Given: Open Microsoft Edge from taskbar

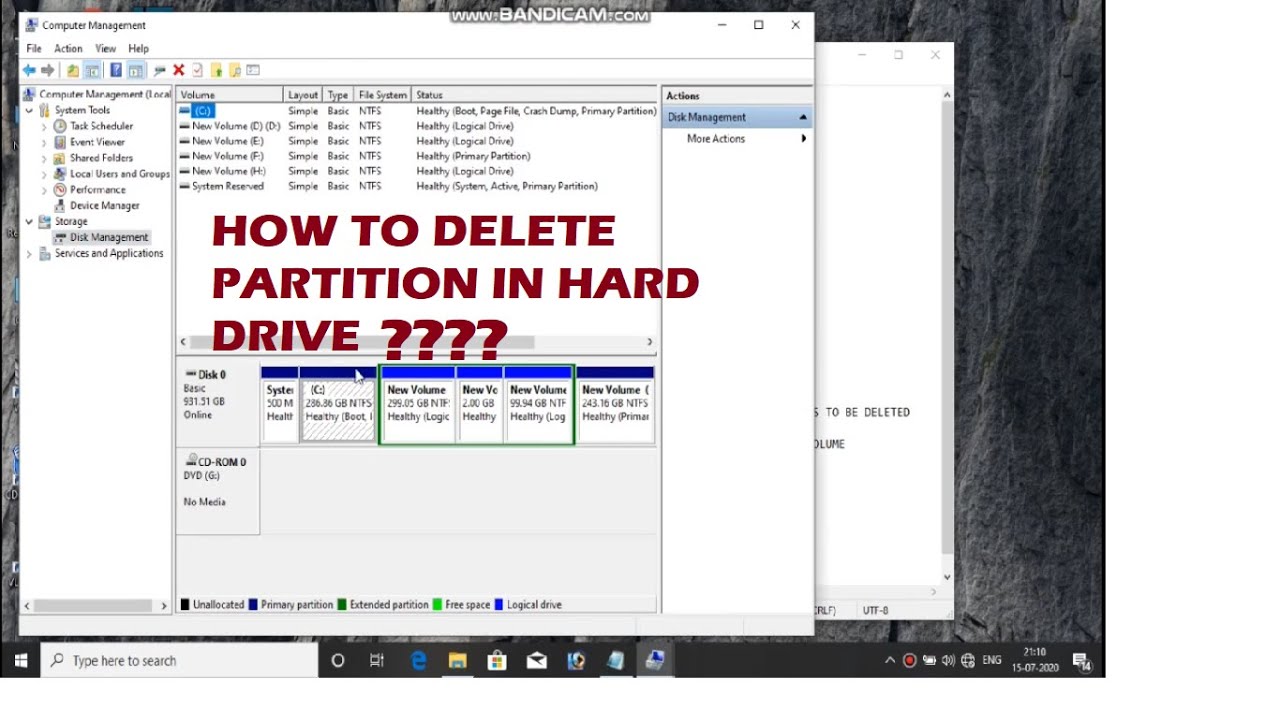Looking at the screenshot, I should 418,660.
